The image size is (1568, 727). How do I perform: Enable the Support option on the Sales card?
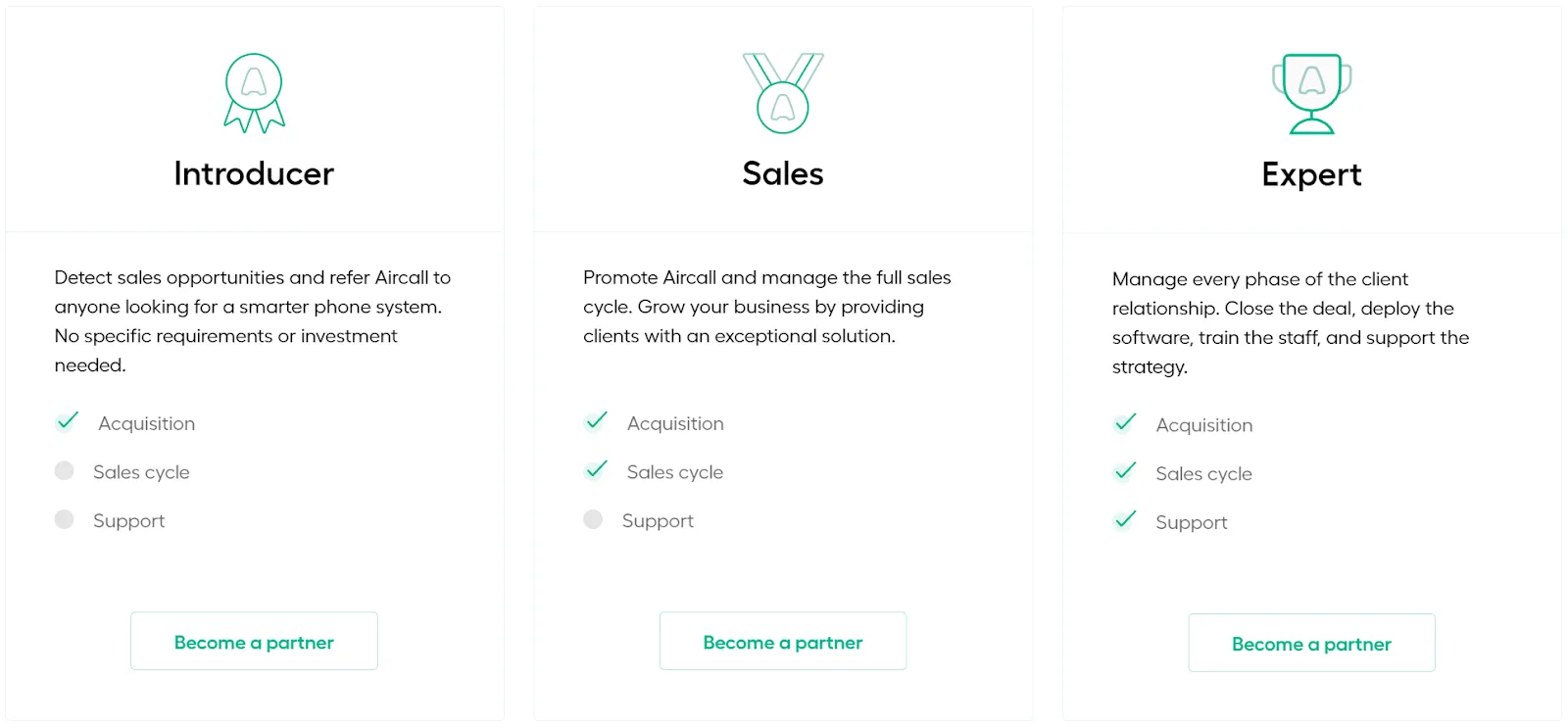593,519
